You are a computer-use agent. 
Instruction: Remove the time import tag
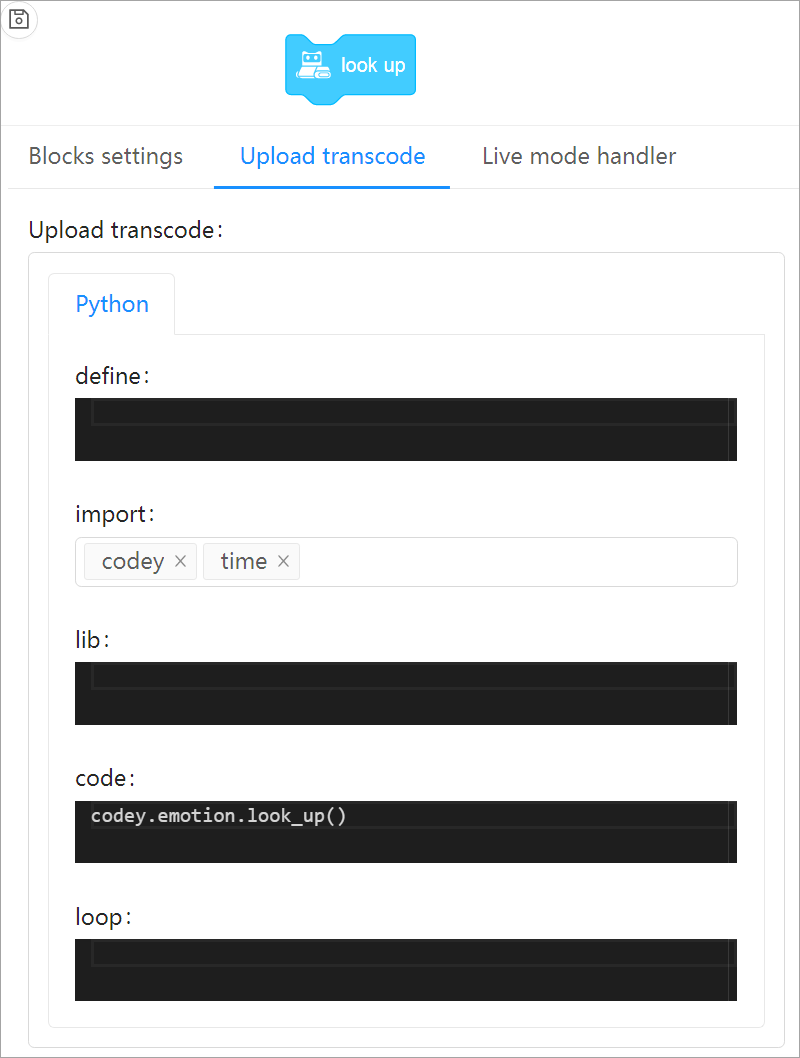click(283, 561)
